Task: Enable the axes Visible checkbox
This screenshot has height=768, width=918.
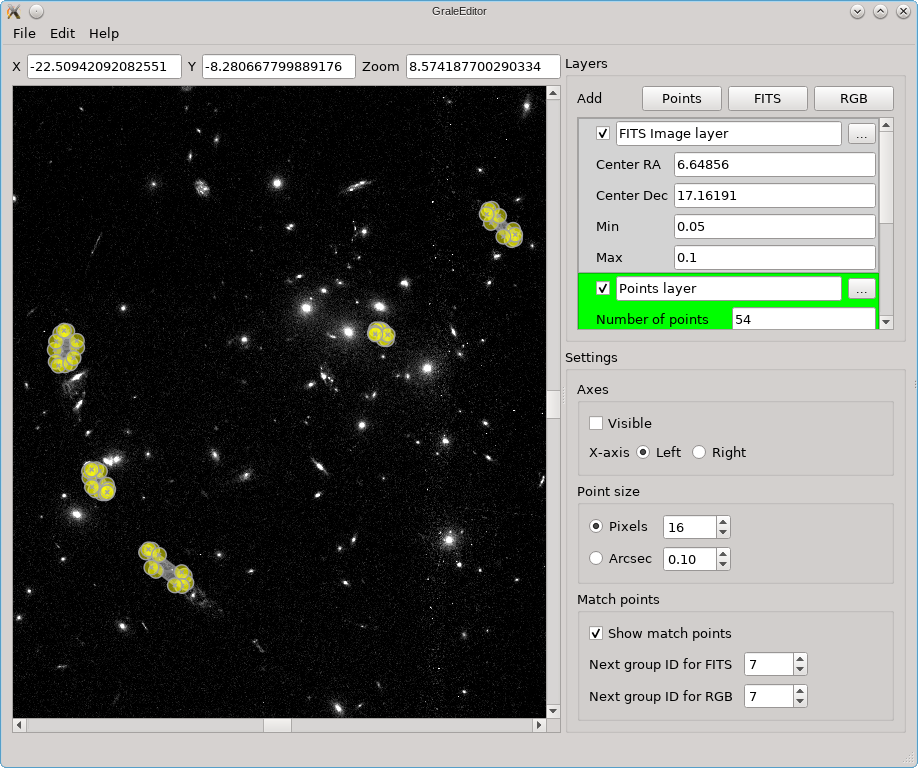Action: pyautogui.click(x=596, y=423)
